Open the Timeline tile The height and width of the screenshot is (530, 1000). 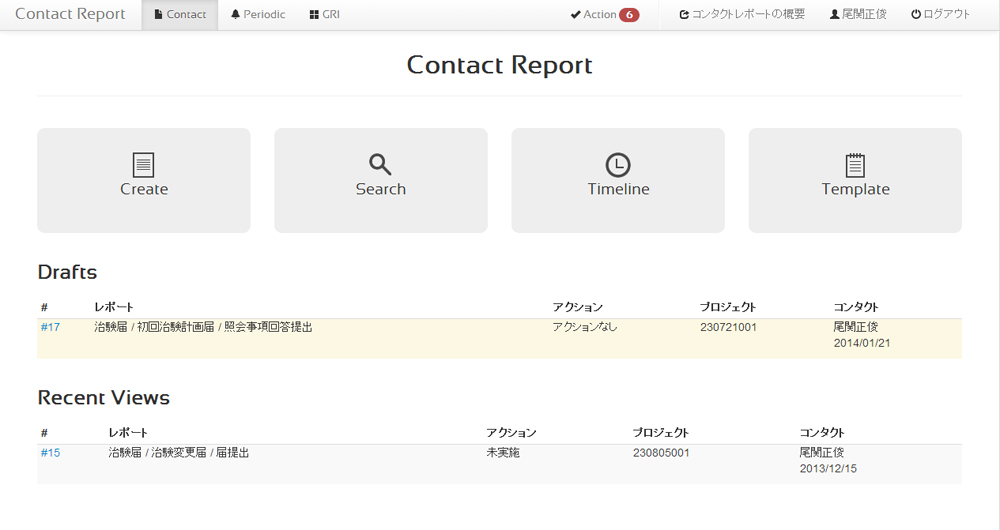(618, 180)
